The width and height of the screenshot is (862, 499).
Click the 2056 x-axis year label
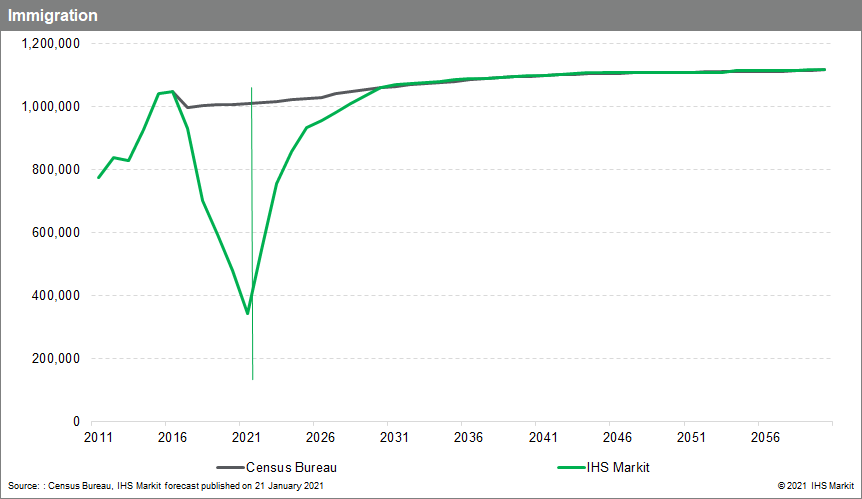coord(765,438)
